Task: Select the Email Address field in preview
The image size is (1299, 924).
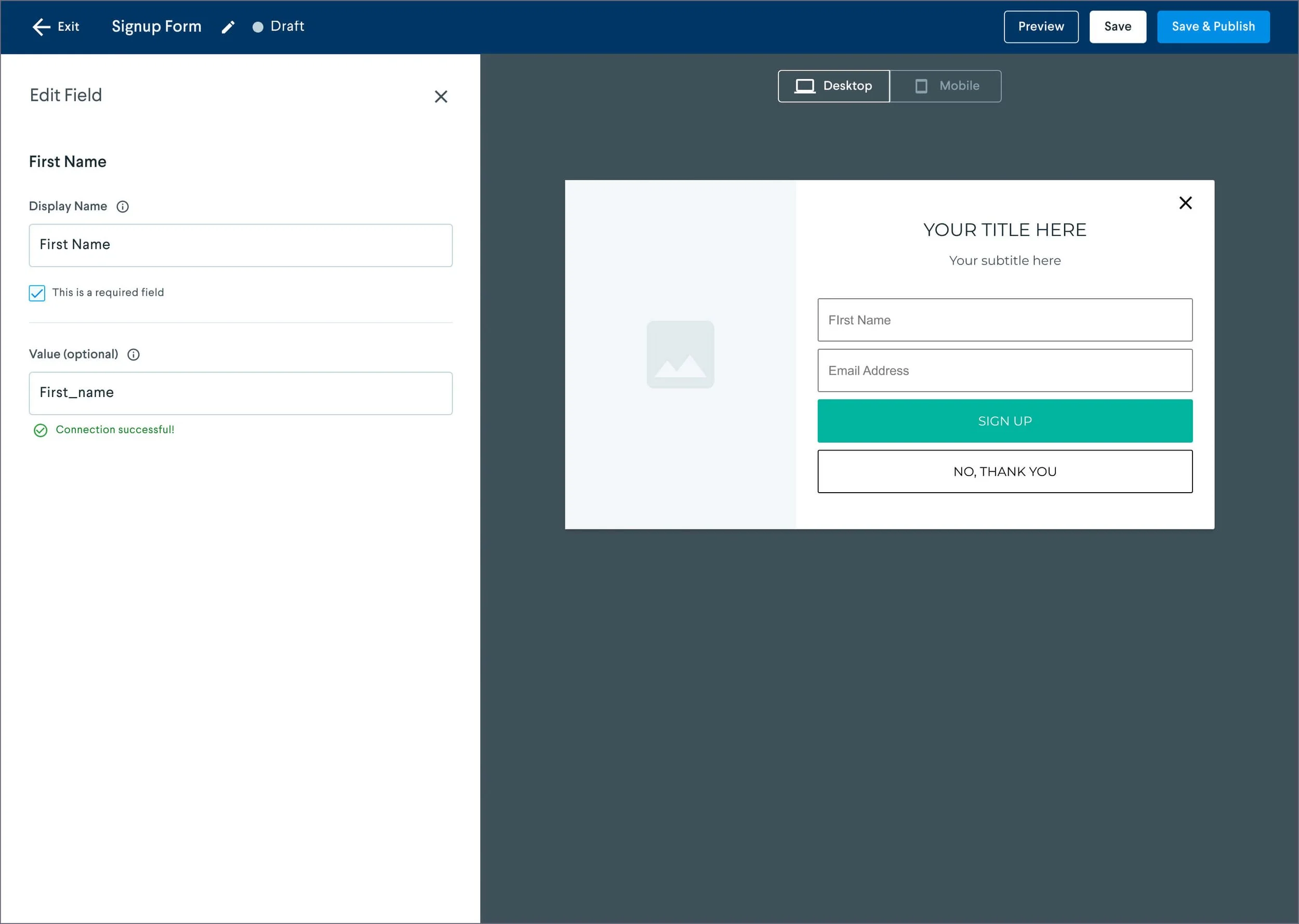Action: tap(1004, 371)
